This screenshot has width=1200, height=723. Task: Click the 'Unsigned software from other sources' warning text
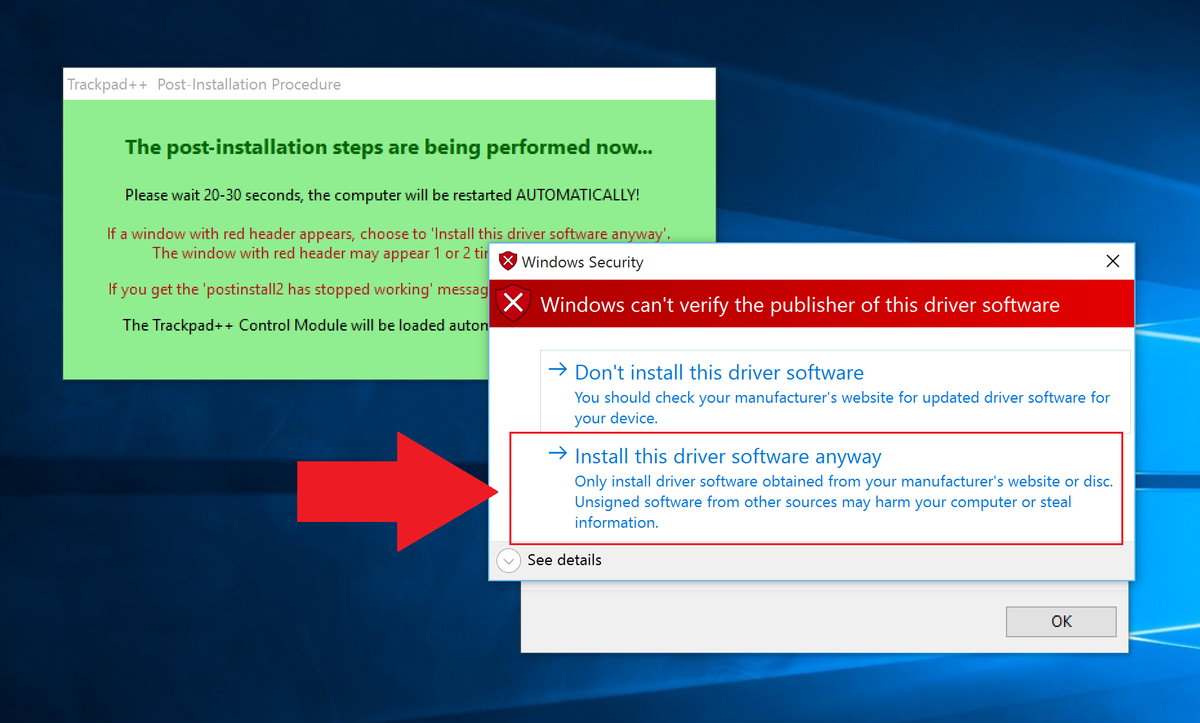pos(823,512)
